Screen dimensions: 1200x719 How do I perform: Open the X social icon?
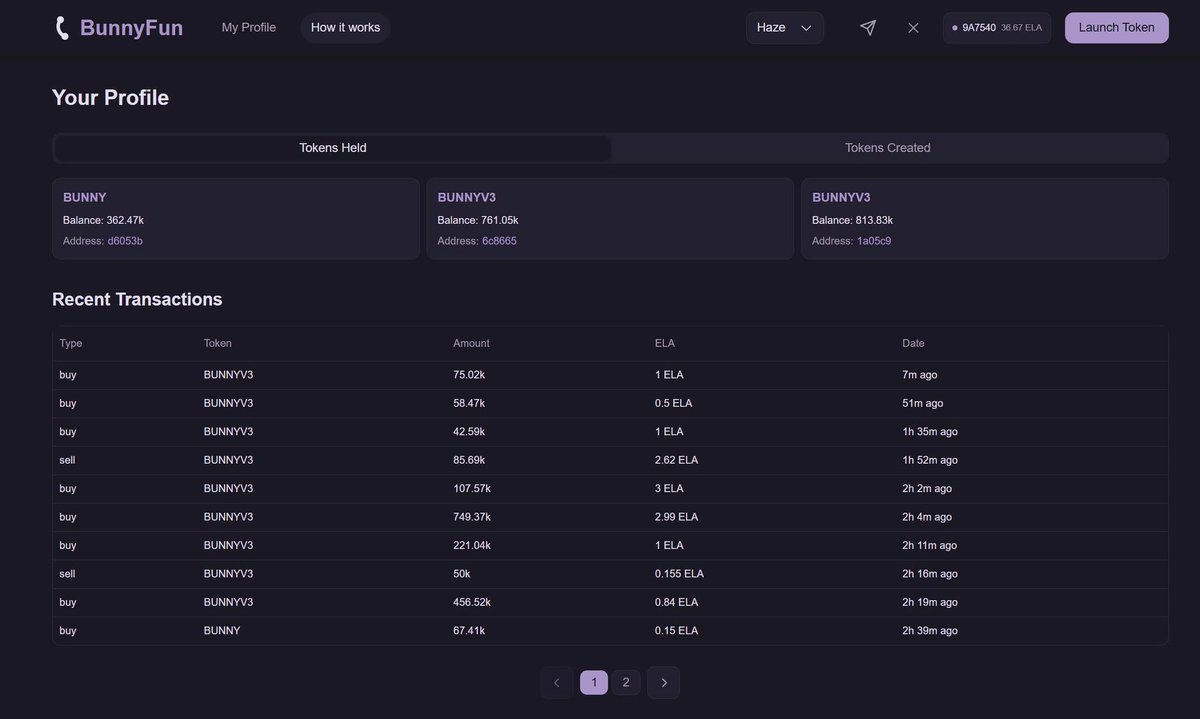tap(913, 28)
